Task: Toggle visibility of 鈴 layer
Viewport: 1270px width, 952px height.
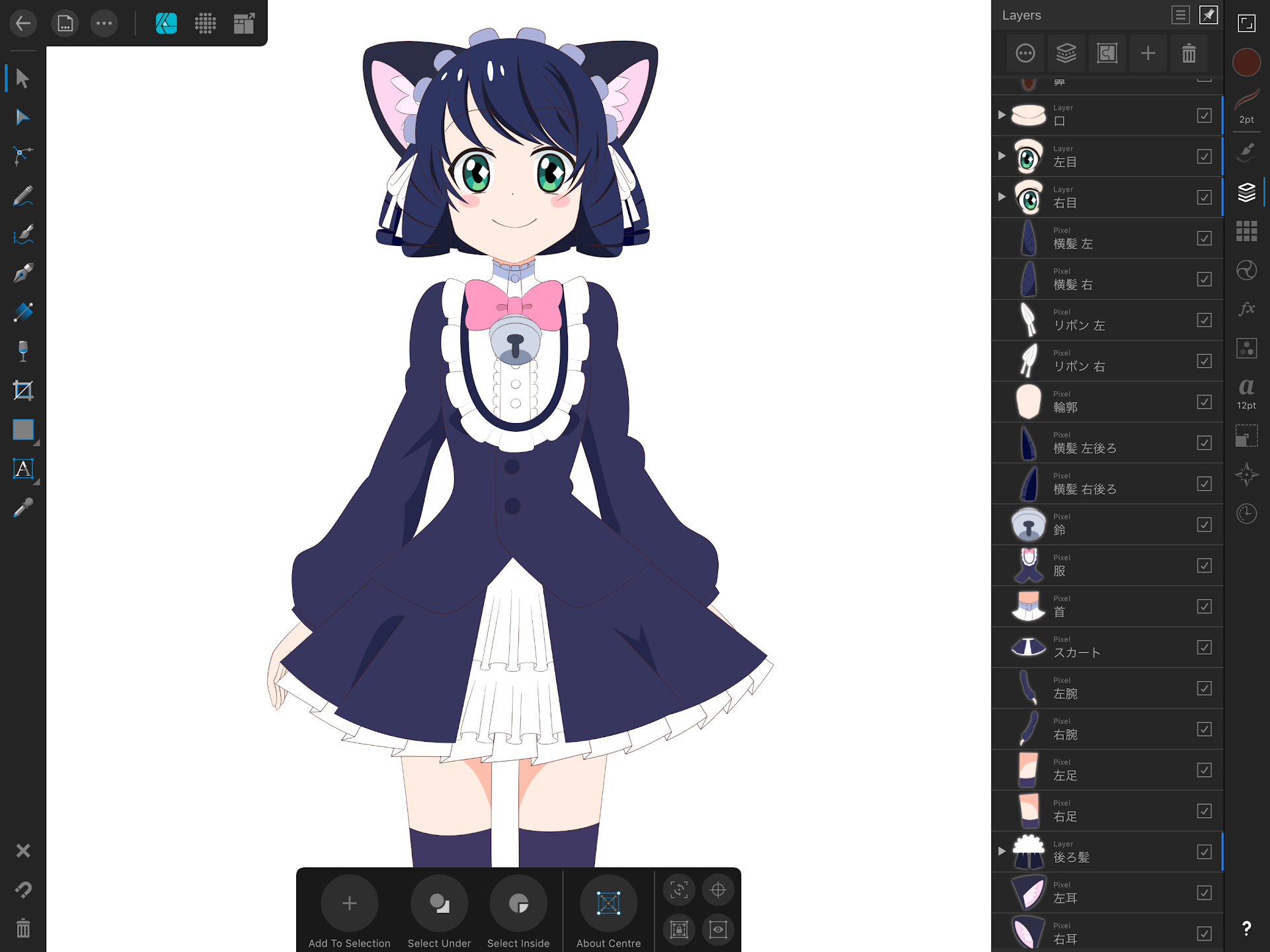Action: click(1204, 525)
